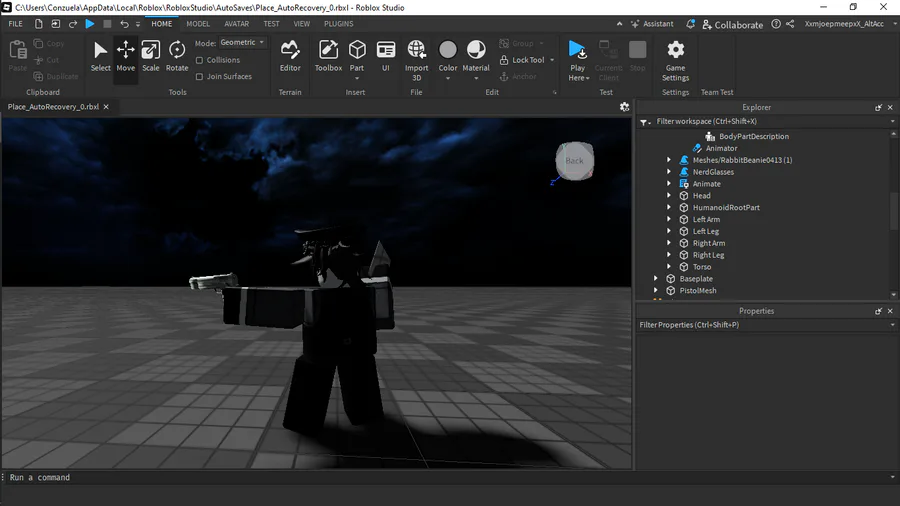Expand the PistolMesh item
The image size is (900, 506).
click(x=655, y=290)
